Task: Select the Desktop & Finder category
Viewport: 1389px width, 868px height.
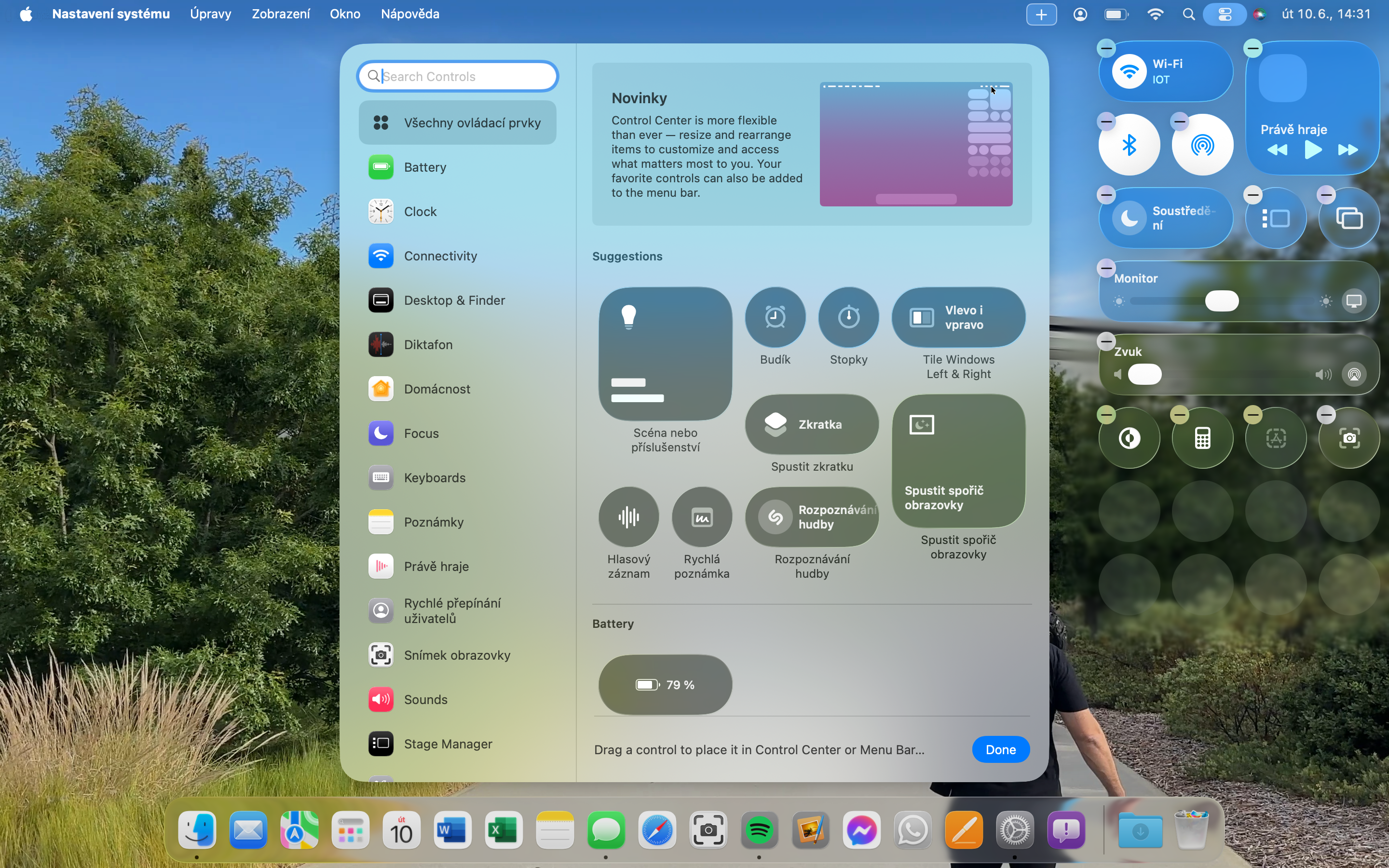Action: pos(454,300)
